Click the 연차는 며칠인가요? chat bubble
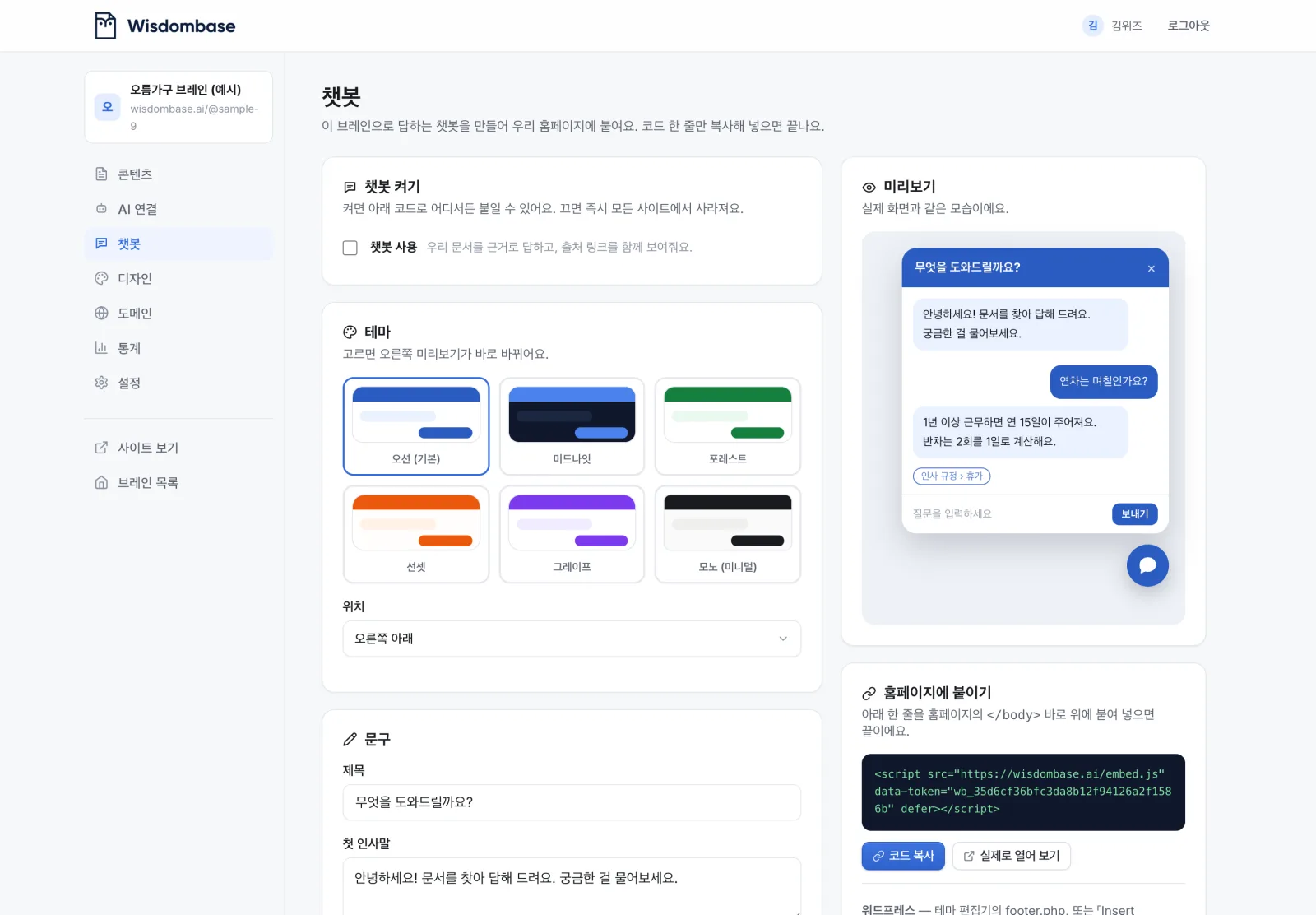Viewport: 1316px width, 915px height. [1103, 381]
